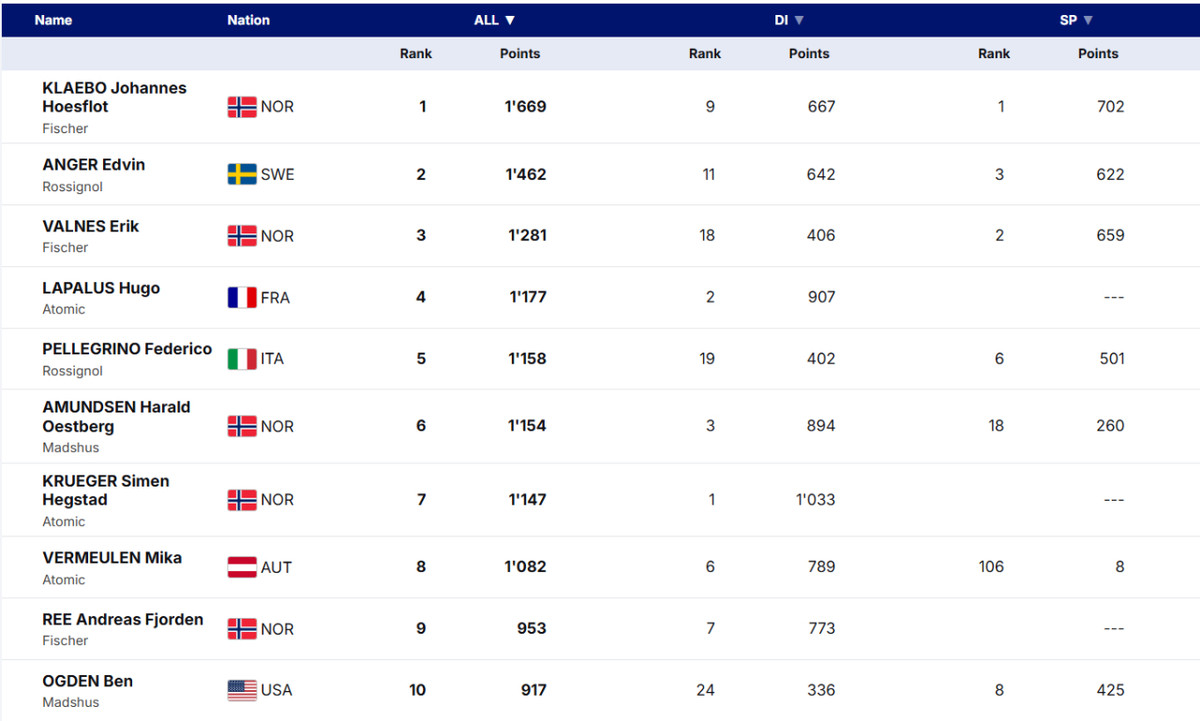Click Norway flag beside Krueger Simen Hegstad
Viewport: 1200px width, 721px height.
coord(242,500)
